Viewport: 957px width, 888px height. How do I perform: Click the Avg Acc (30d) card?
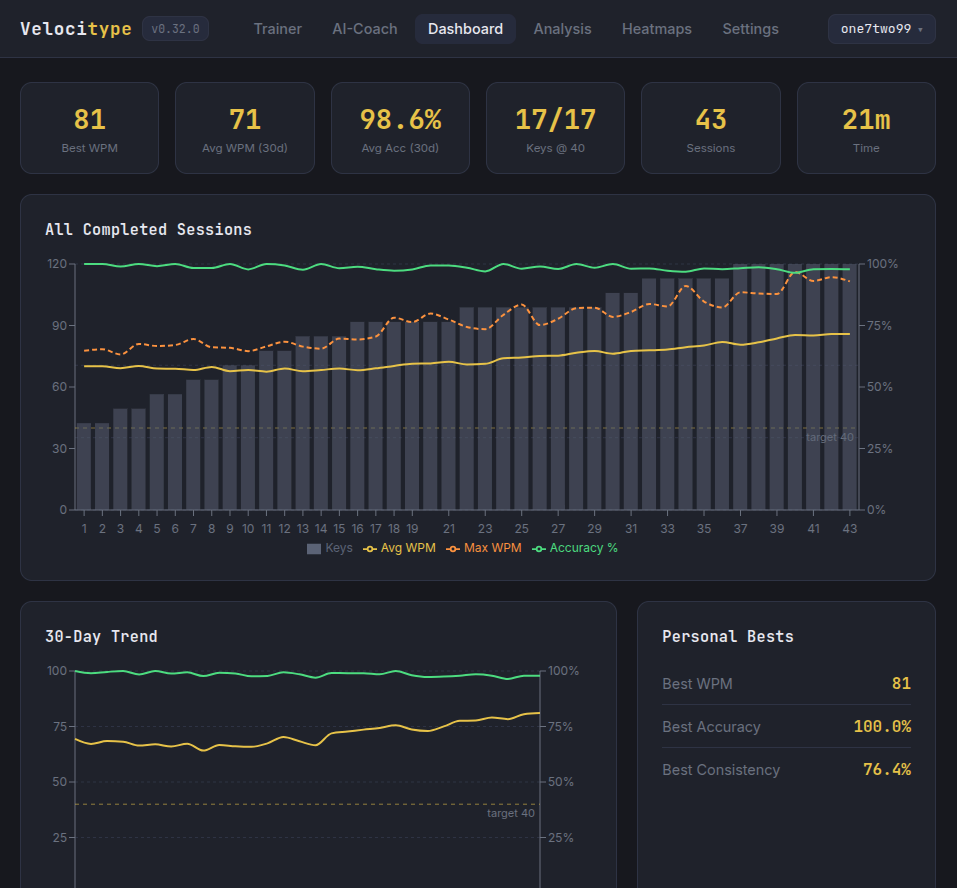click(400, 128)
